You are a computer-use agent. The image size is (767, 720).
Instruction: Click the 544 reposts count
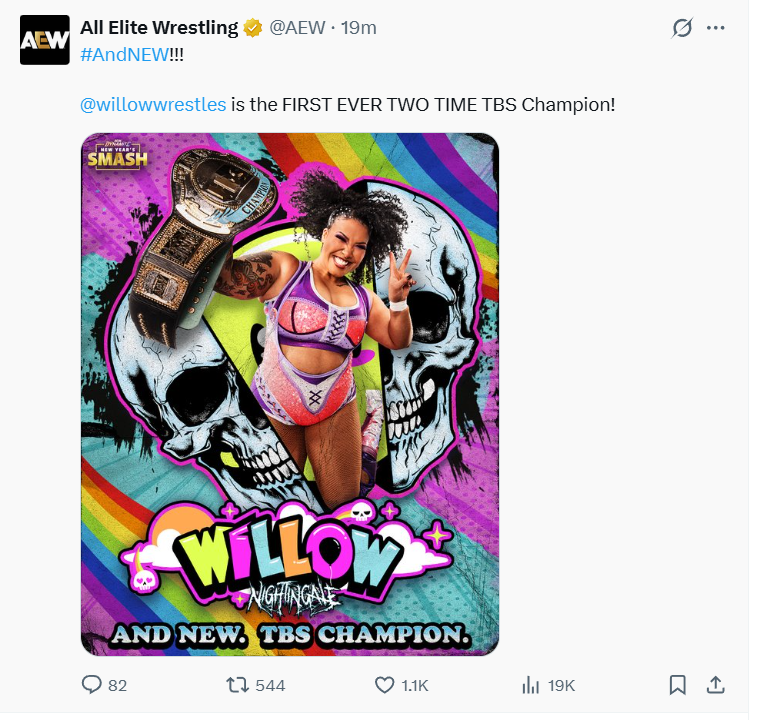pos(270,686)
